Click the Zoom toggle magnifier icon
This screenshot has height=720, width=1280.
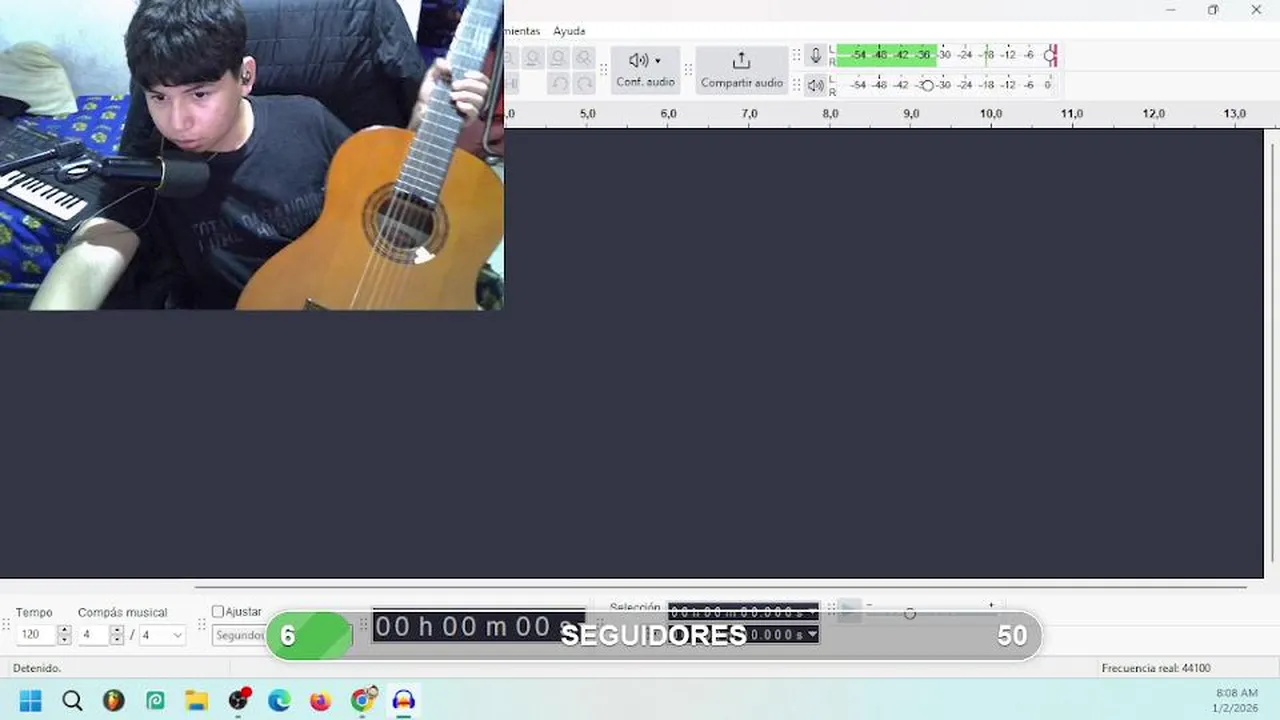pos(585,58)
